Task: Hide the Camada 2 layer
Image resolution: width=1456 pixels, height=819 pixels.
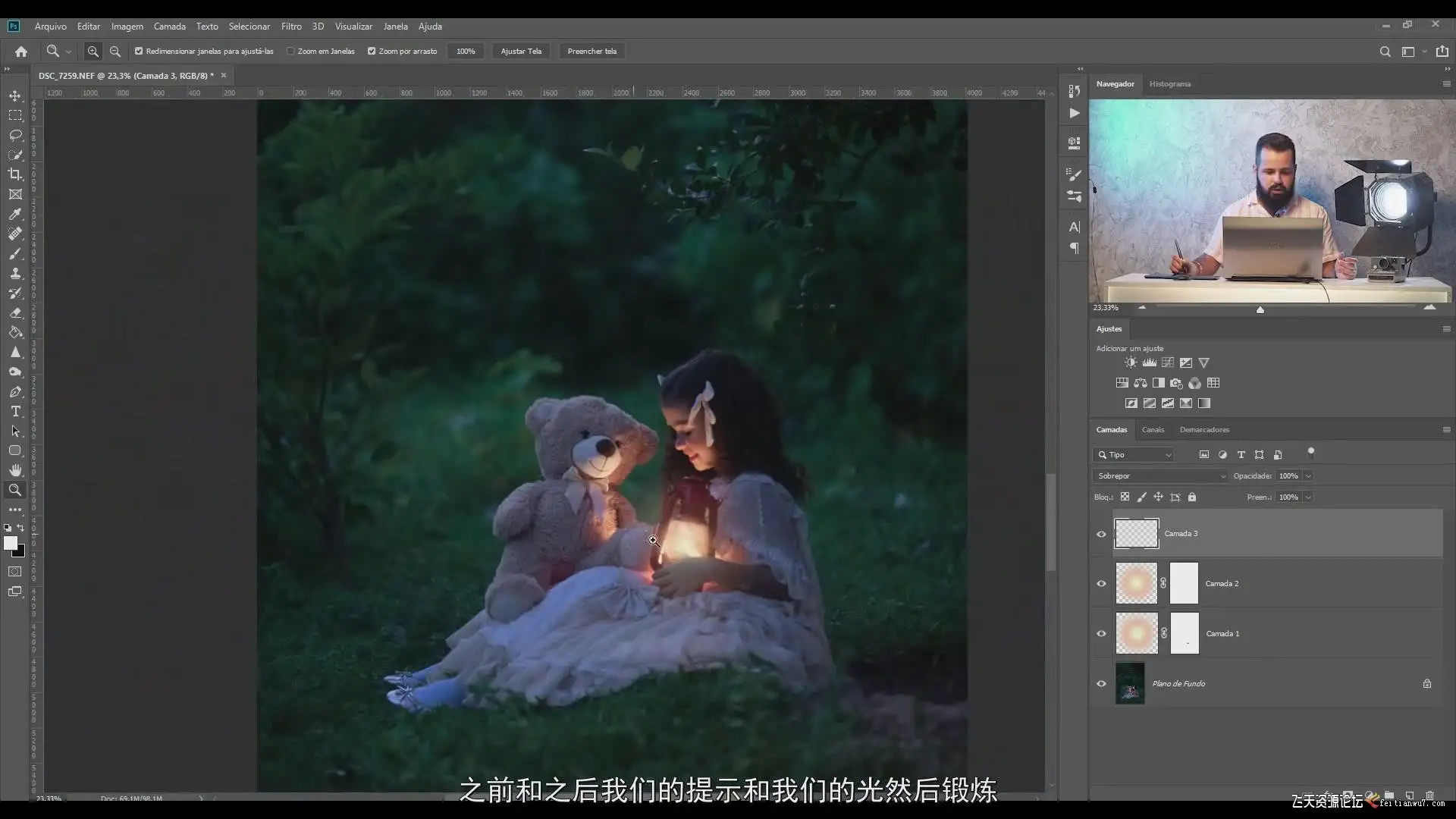Action: tap(1101, 583)
